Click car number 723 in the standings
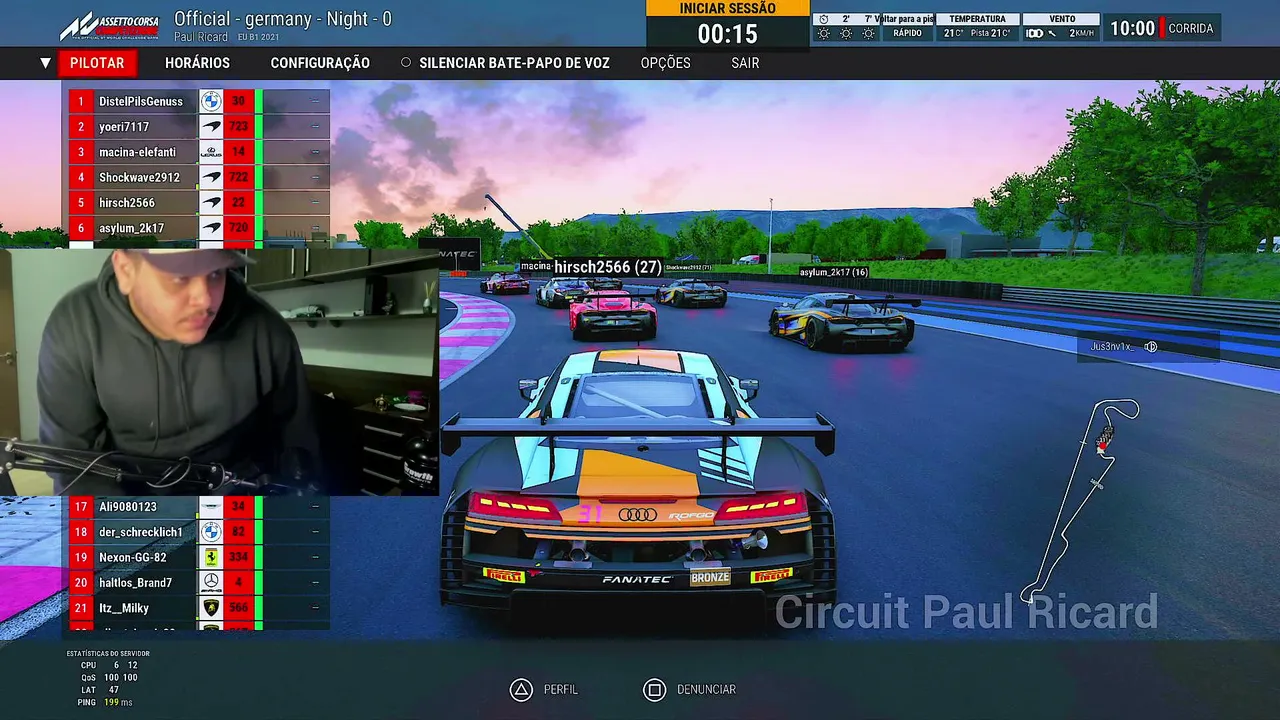Image resolution: width=1280 pixels, height=720 pixels. [239, 127]
